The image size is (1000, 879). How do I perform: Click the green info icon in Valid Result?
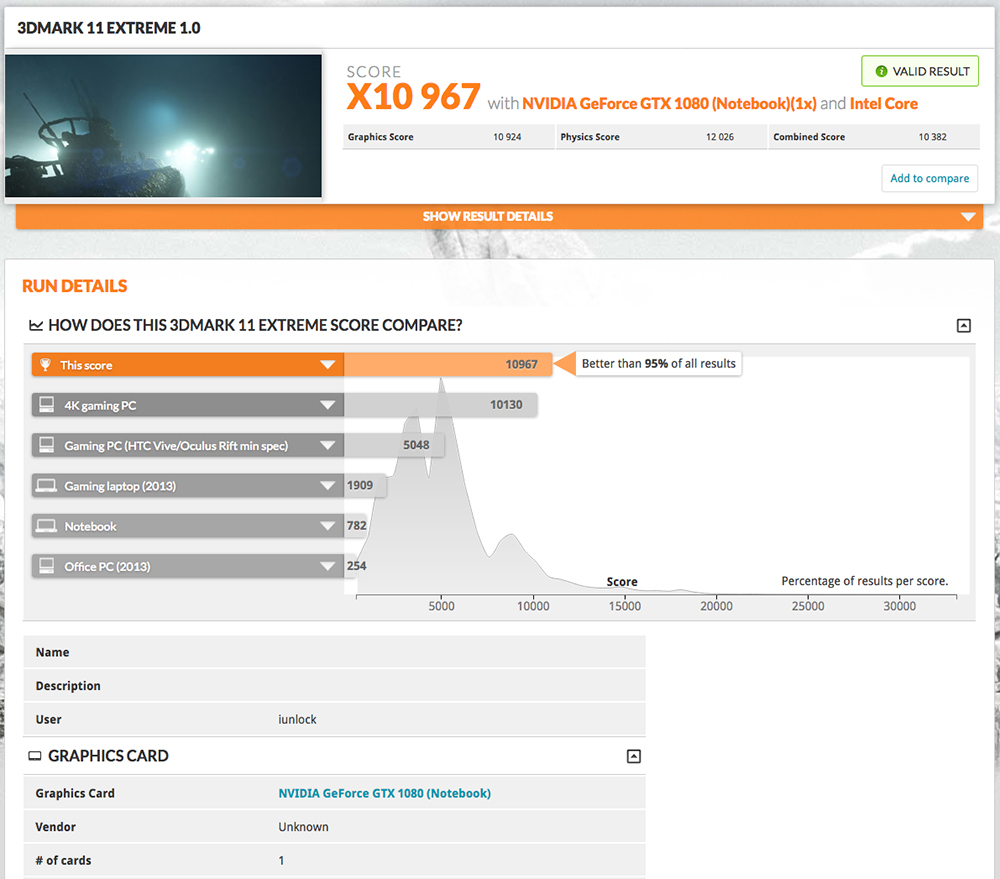click(881, 71)
